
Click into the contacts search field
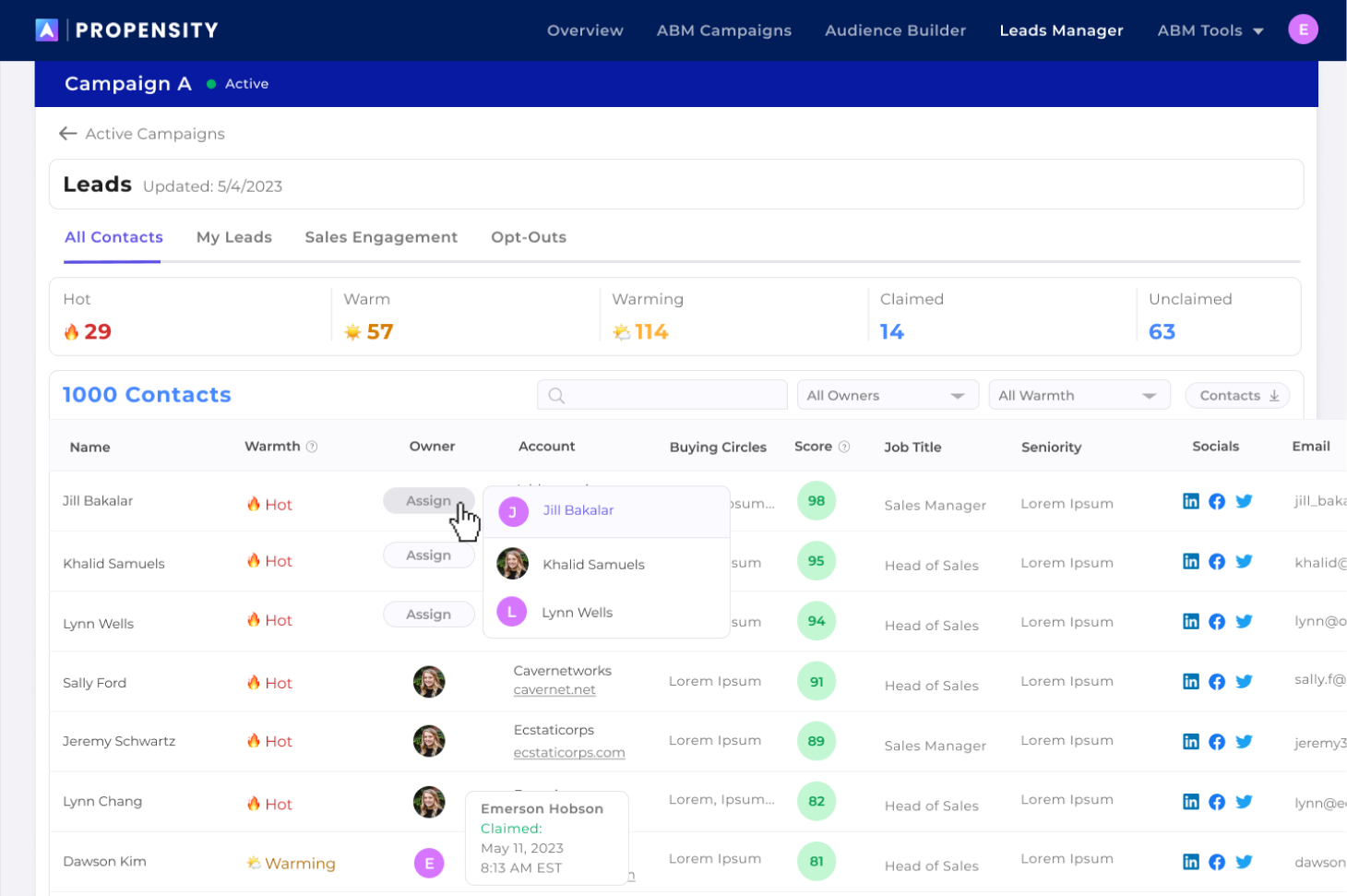(662, 395)
